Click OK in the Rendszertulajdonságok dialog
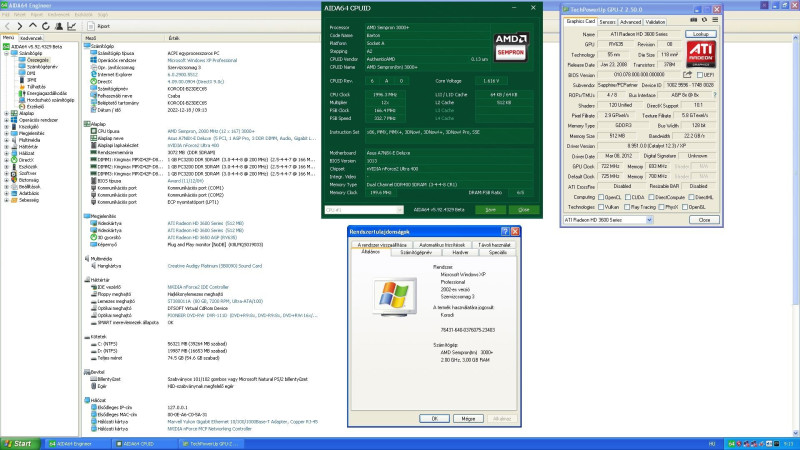Image resolution: width=800 pixels, height=450 pixels. tap(434, 418)
